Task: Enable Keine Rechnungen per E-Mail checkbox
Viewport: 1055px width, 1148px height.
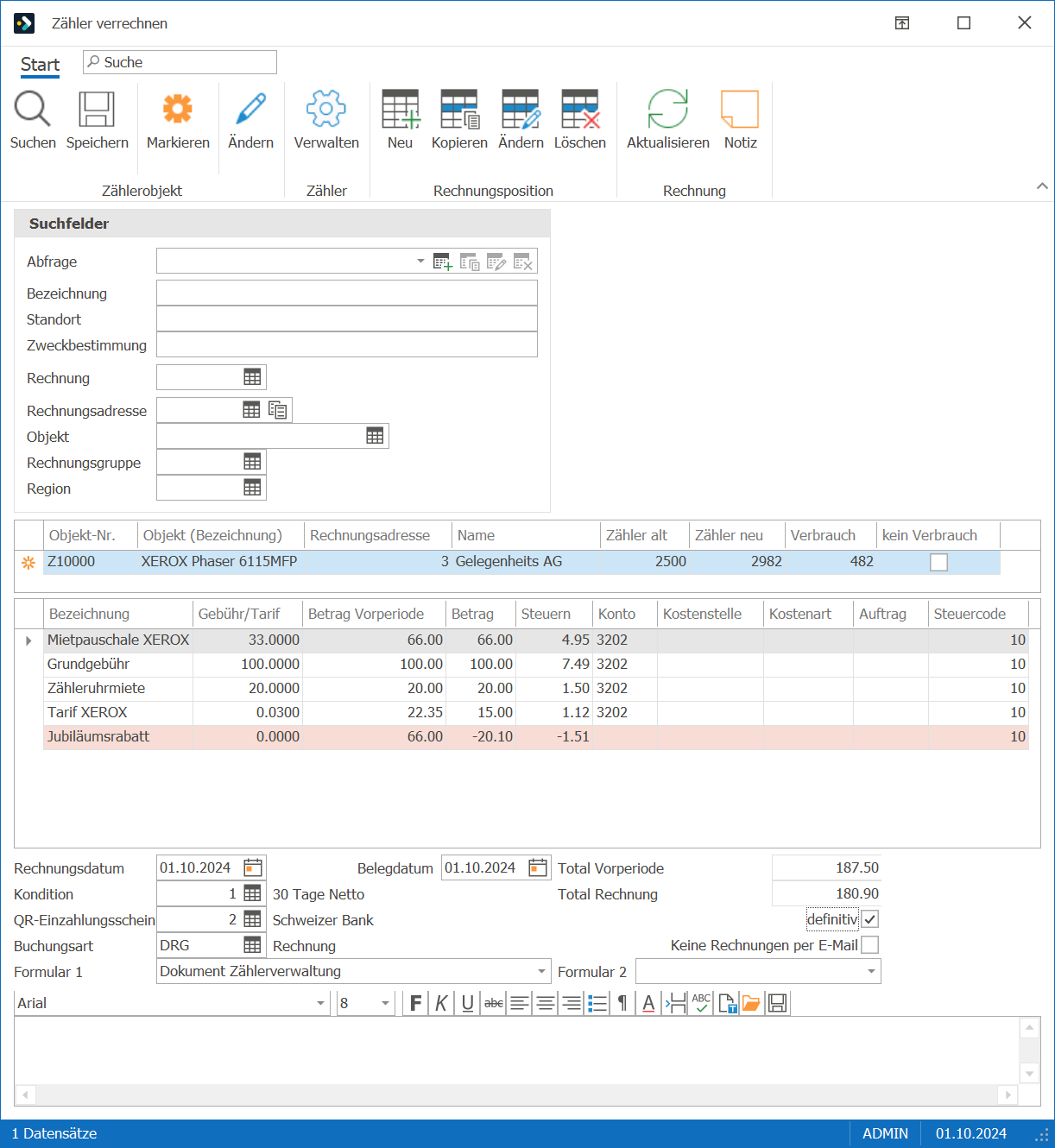Action: (870, 945)
